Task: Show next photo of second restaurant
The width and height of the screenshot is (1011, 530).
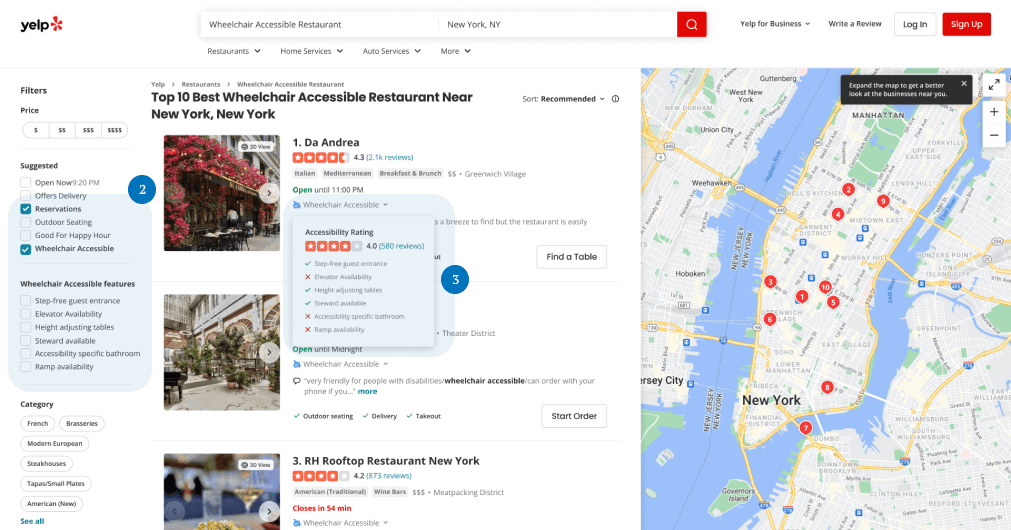Action: 269,352
